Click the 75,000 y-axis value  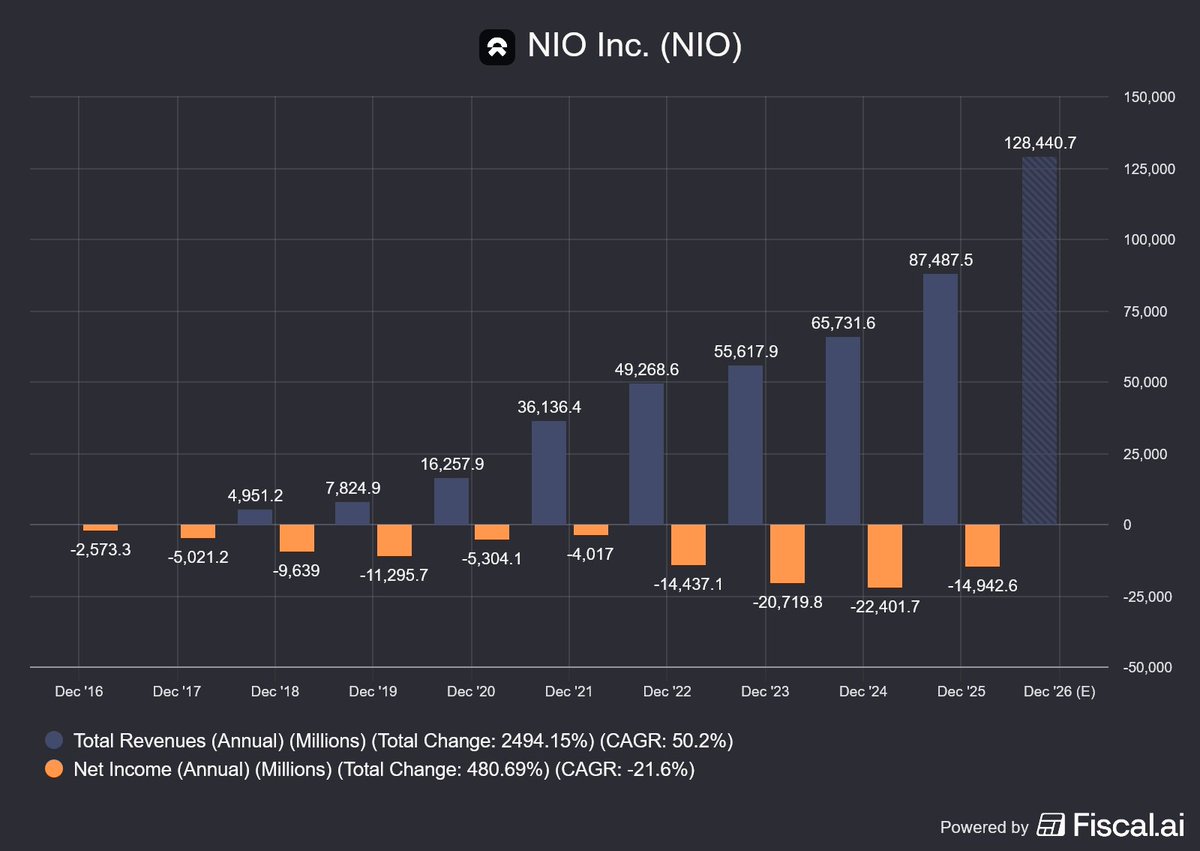1147,311
